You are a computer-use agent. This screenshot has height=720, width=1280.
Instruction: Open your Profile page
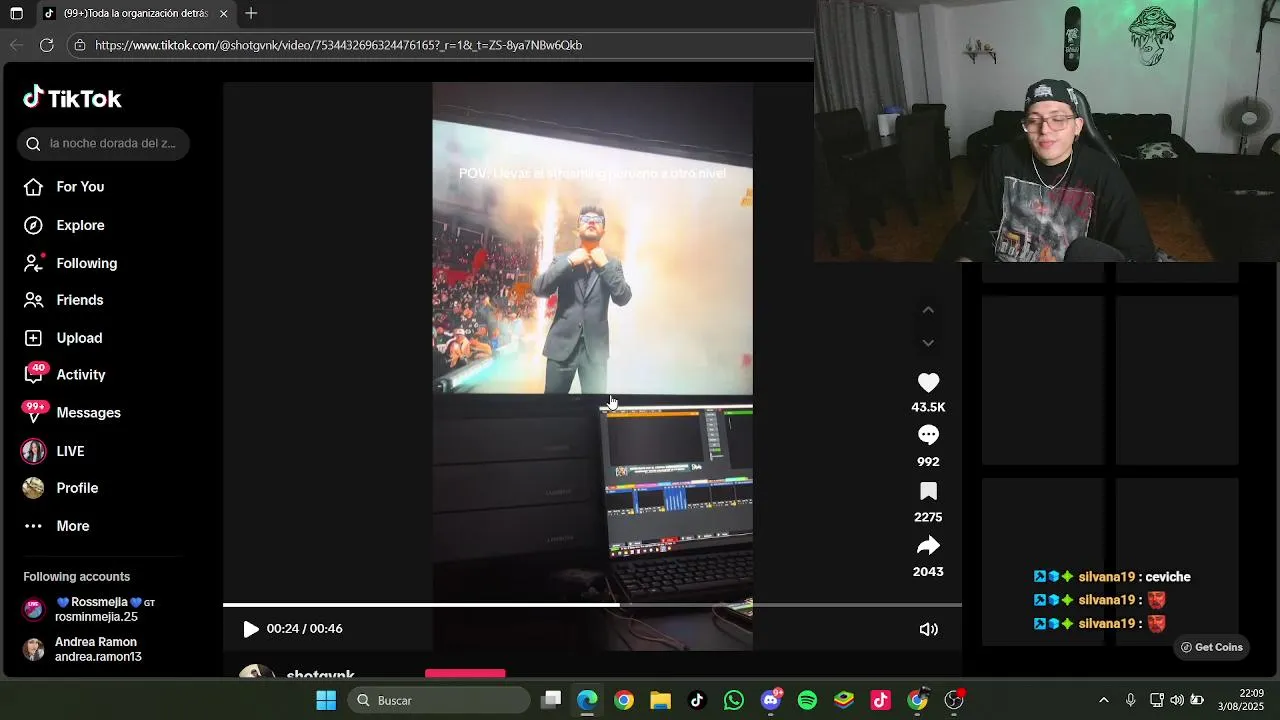[x=61, y=488]
